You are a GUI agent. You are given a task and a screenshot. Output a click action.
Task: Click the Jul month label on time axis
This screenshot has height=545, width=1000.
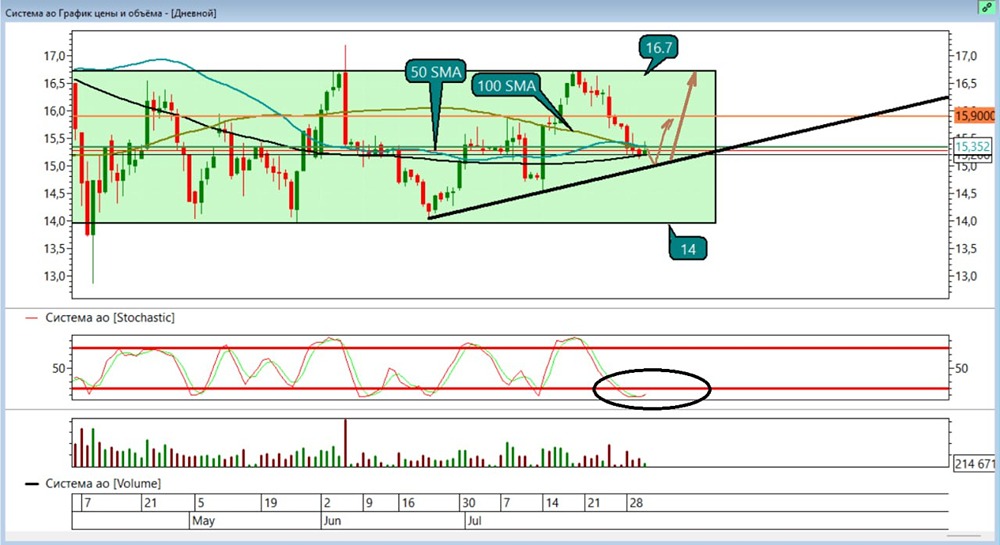click(x=474, y=521)
